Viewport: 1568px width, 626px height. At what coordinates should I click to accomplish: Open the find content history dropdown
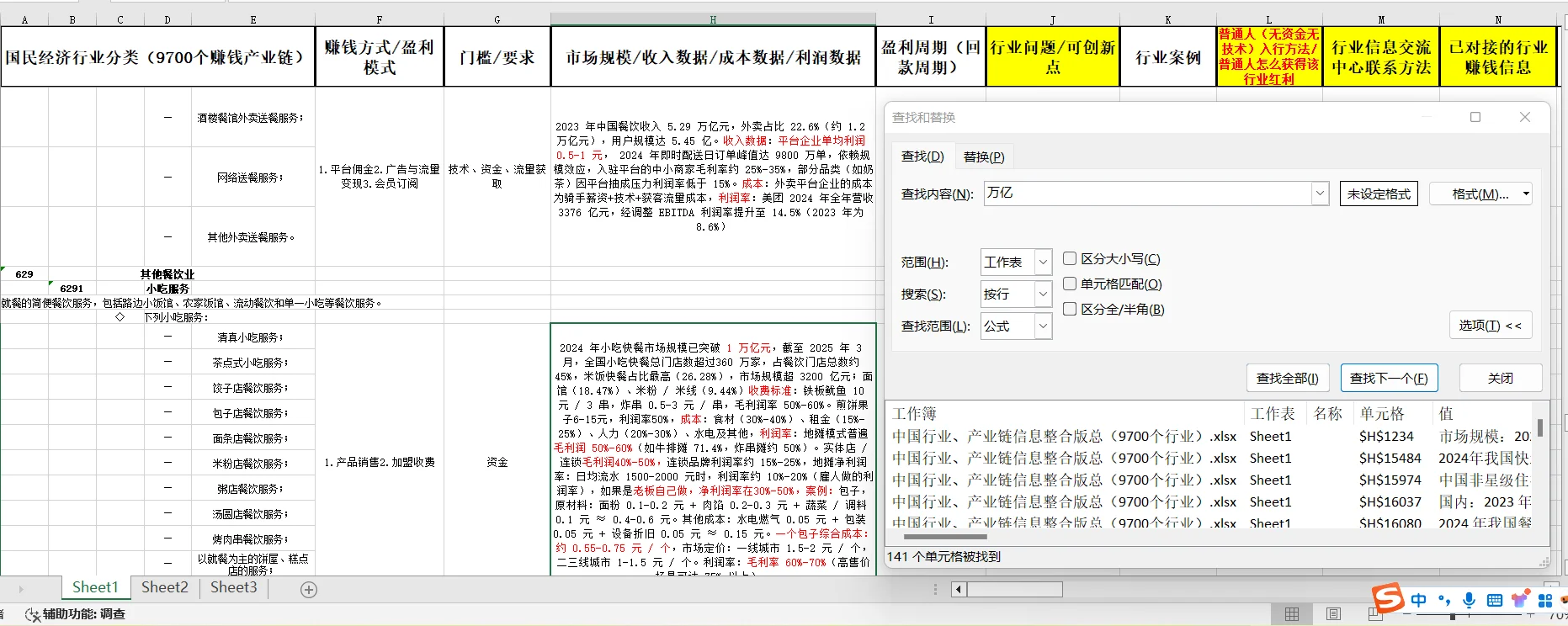[1319, 194]
